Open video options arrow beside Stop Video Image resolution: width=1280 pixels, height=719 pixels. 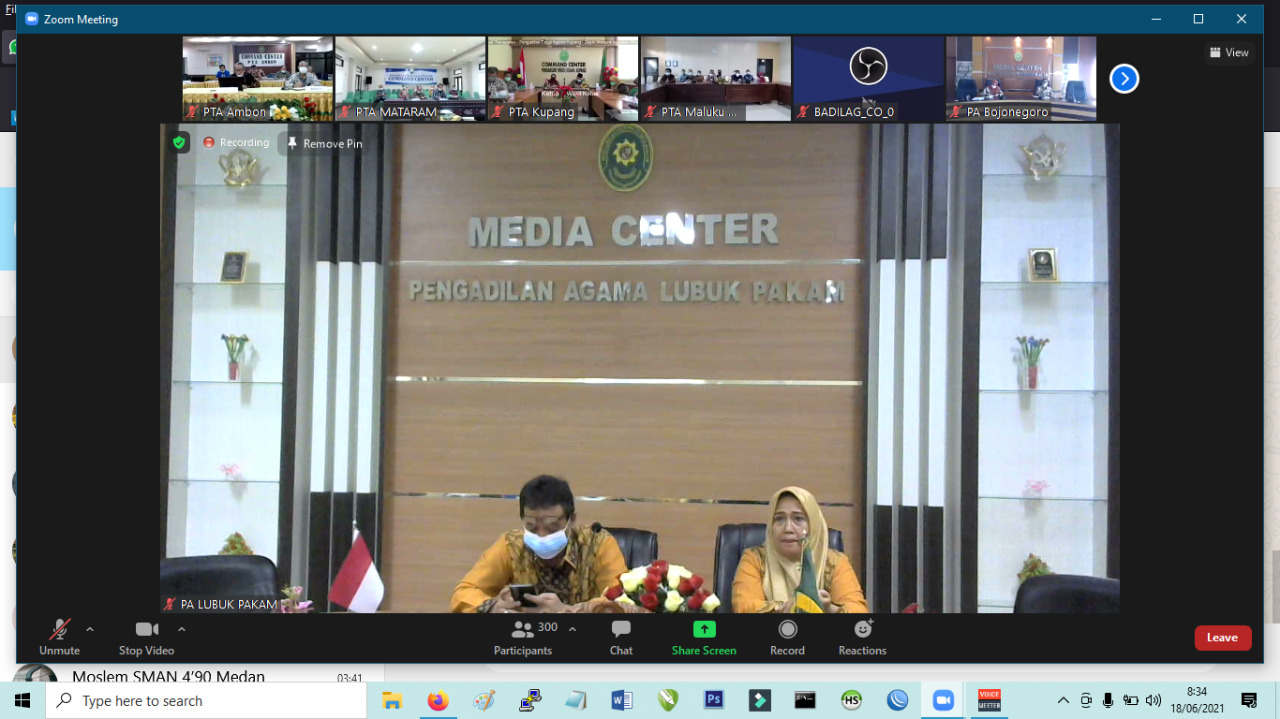click(x=181, y=629)
